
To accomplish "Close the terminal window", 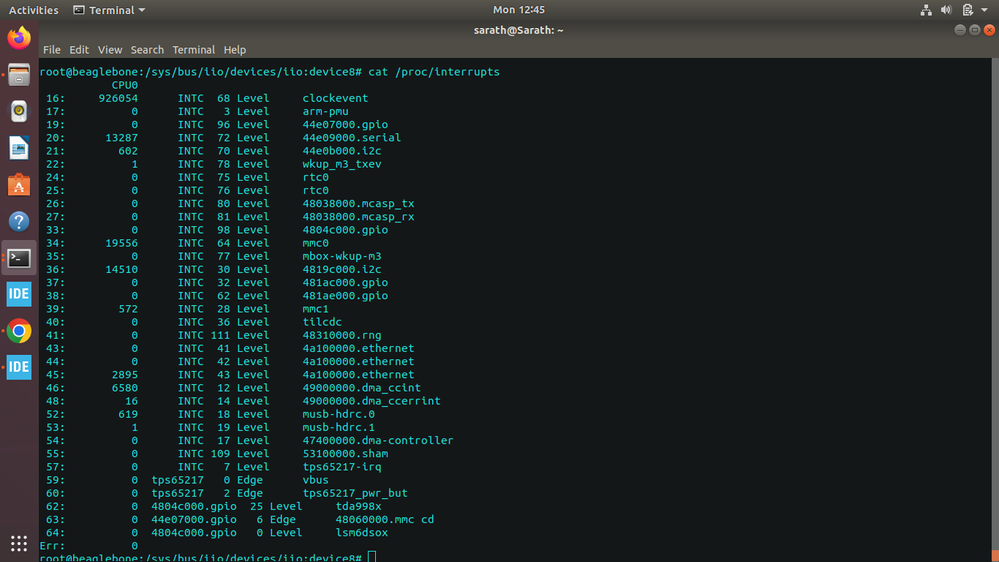I will click(x=989, y=30).
